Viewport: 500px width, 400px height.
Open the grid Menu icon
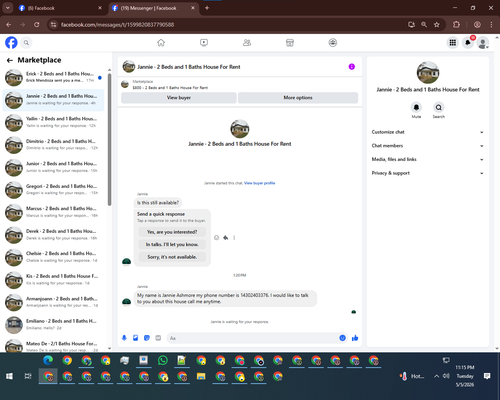pyautogui.click(x=452, y=43)
